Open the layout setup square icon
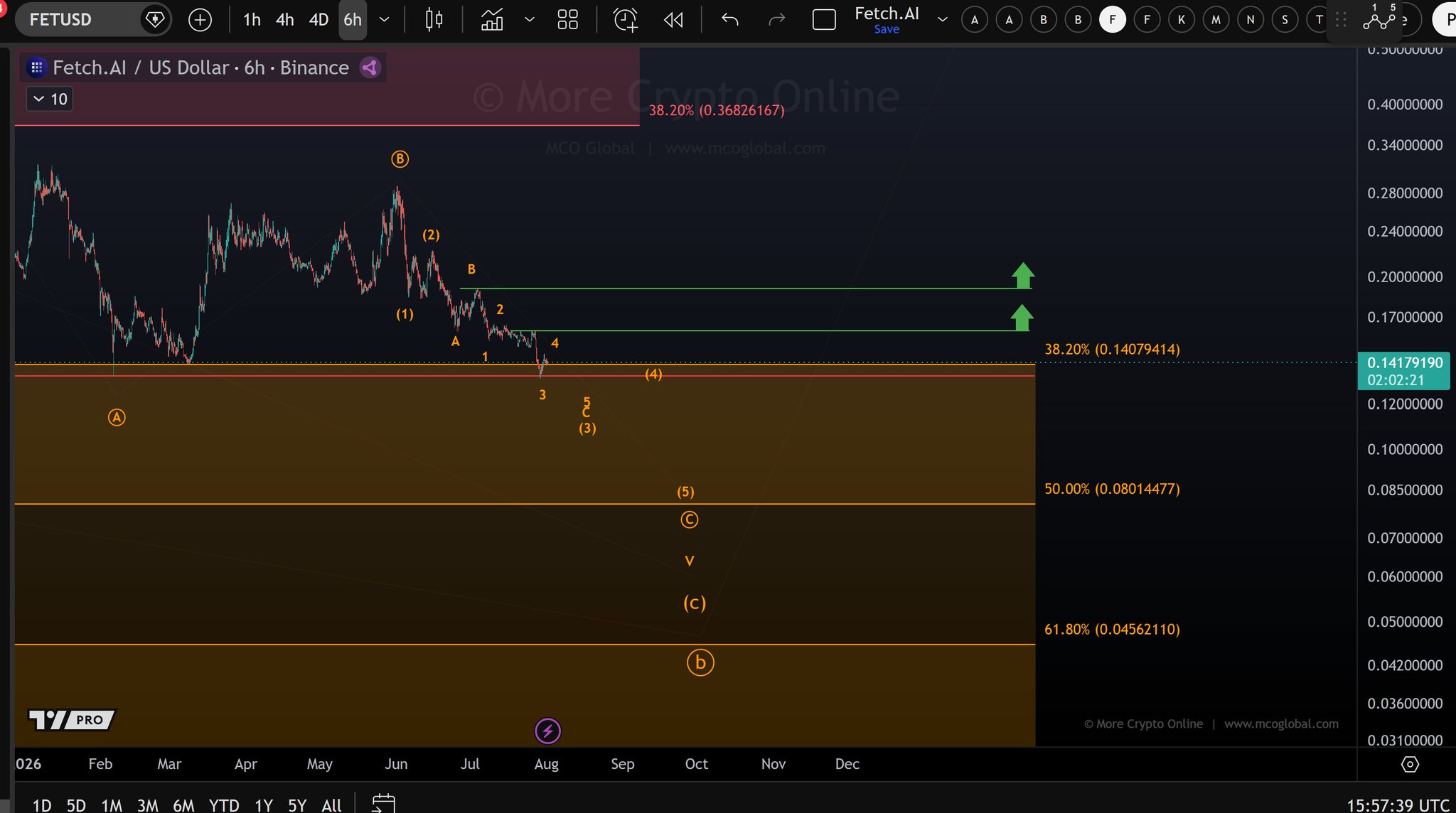 tap(823, 19)
